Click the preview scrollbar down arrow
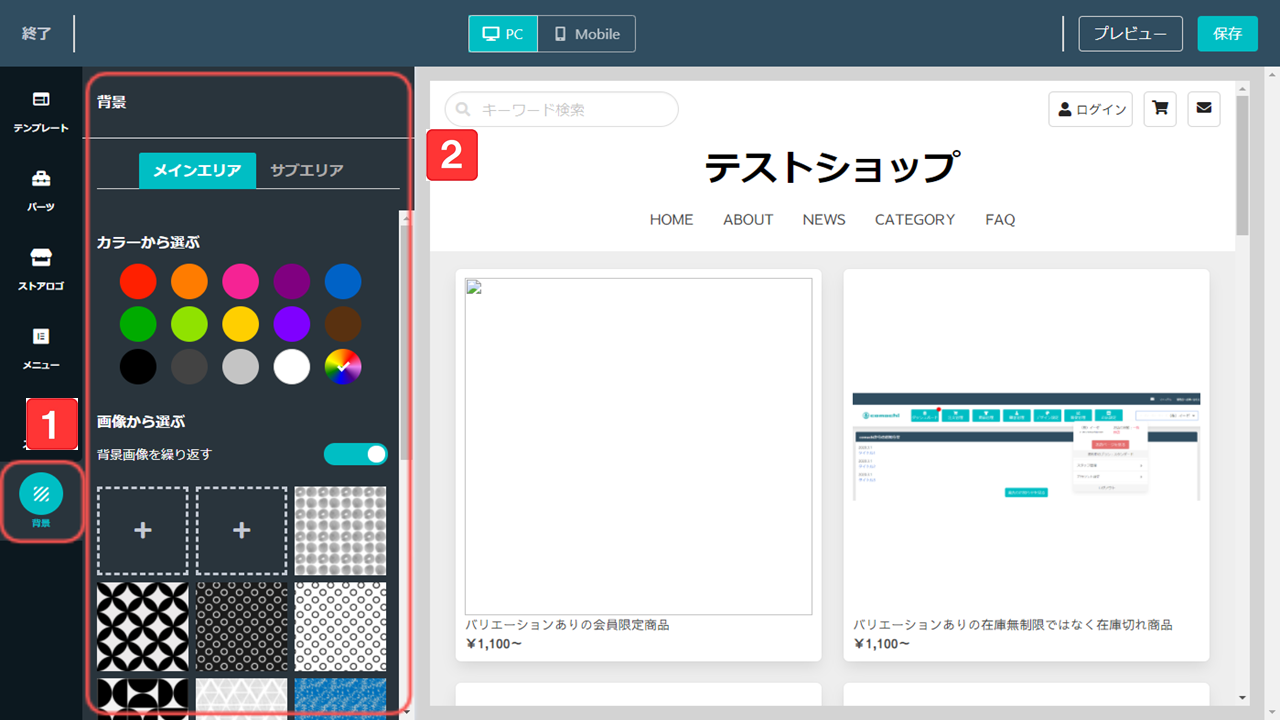This screenshot has height=720, width=1280. point(1242,697)
